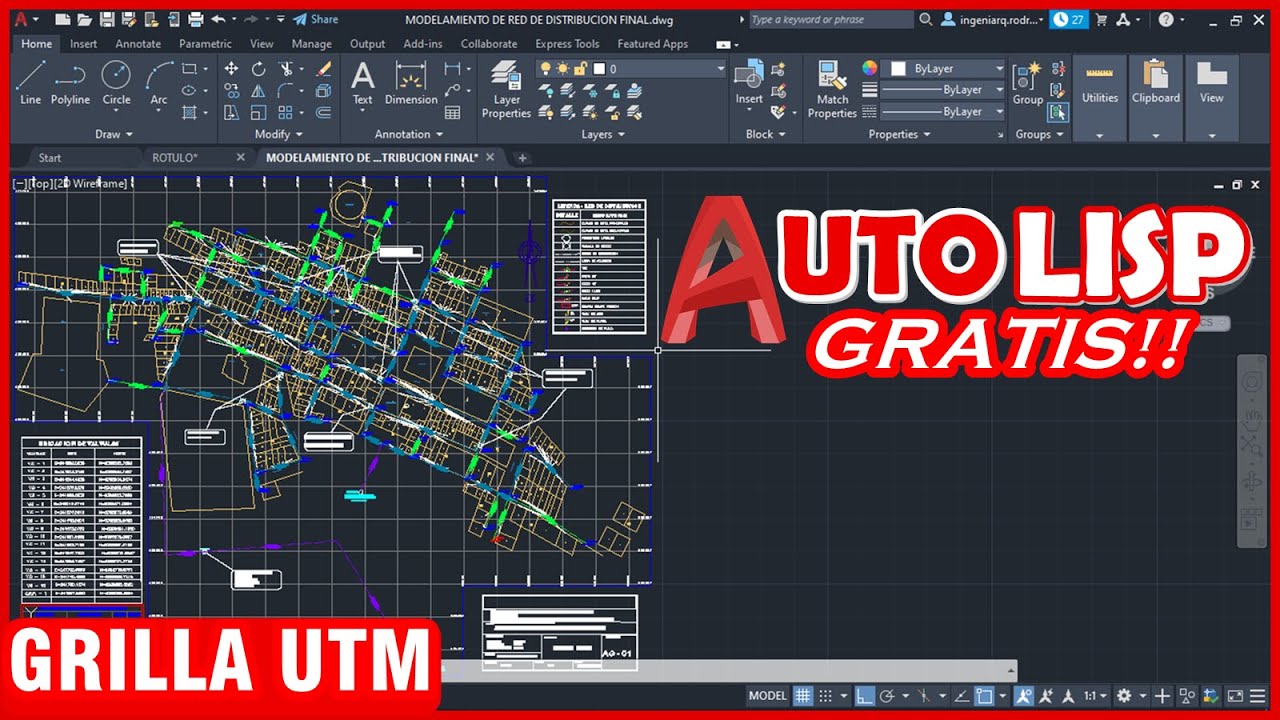
Task: Click the MODEL space button
Action: 768,696
